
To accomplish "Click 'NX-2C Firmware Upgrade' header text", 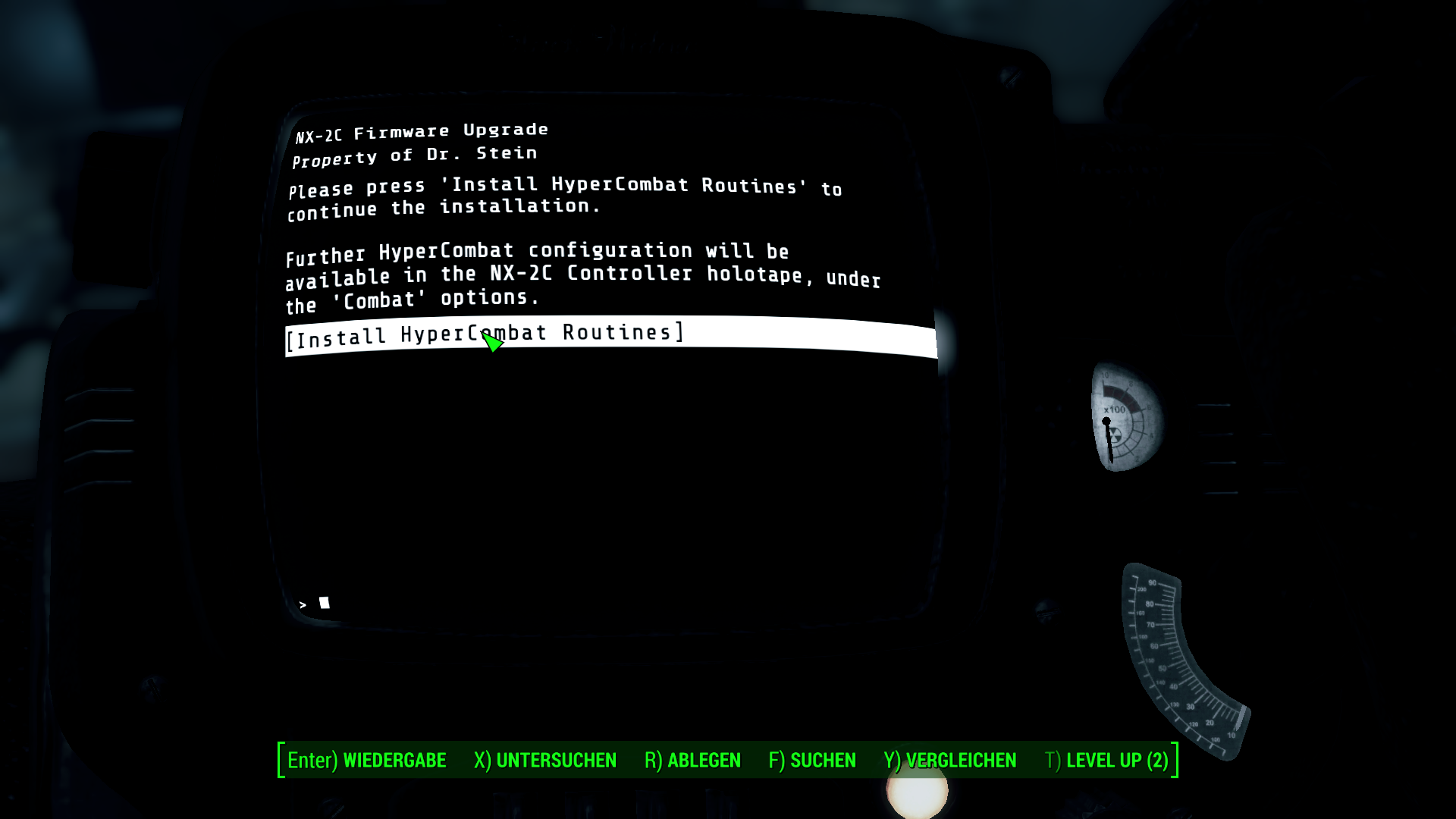I will [x=422, y=133].
